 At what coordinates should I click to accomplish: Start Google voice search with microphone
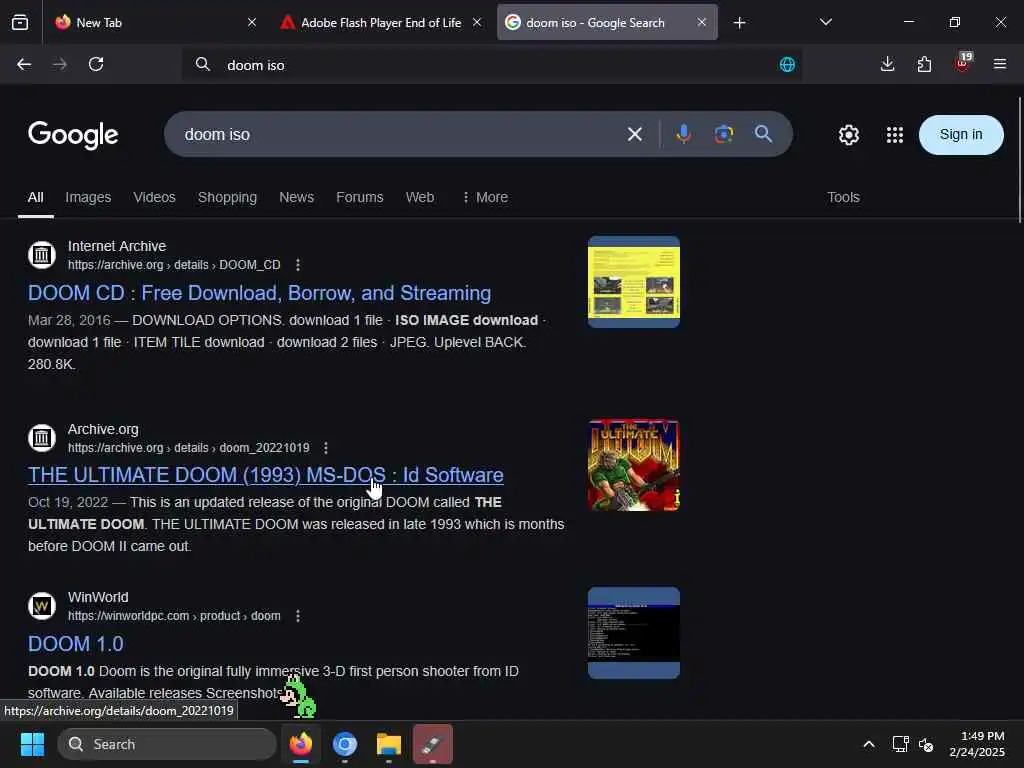pyautogui.click(x=683, y=135)
